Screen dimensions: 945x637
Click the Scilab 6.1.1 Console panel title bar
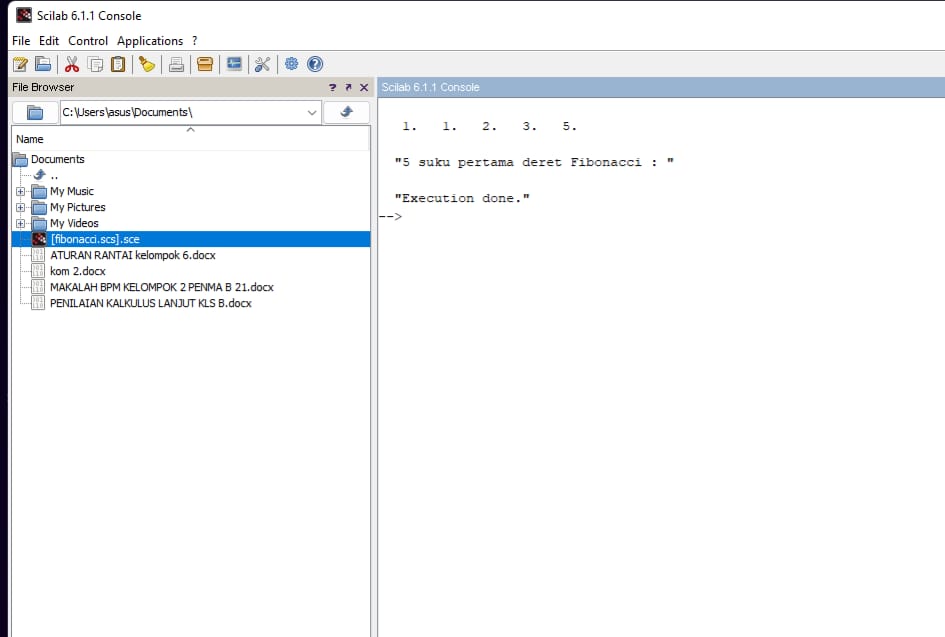click(x=661, y=87)
